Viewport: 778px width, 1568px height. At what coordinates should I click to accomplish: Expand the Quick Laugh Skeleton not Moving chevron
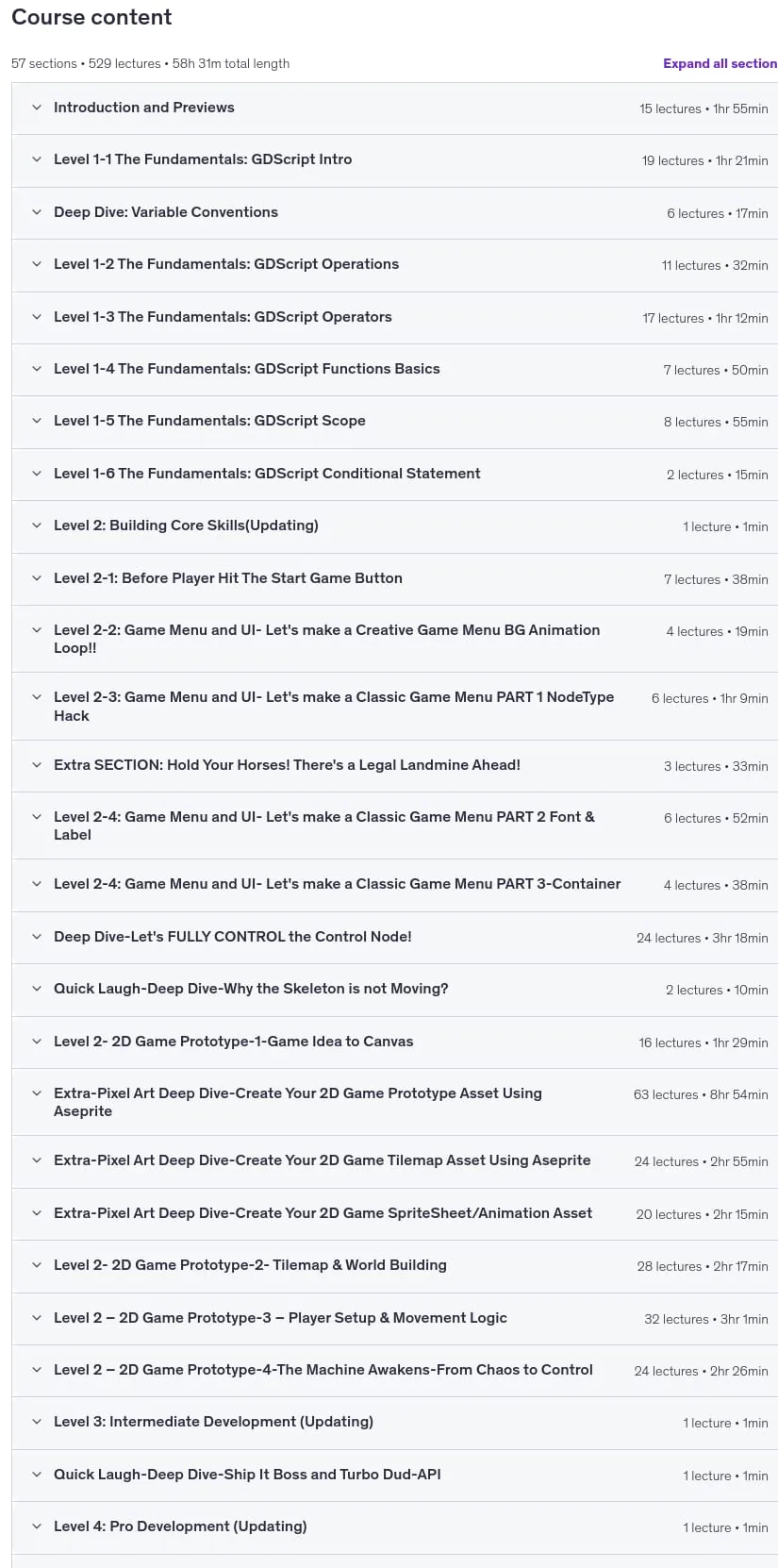tap(37, 989)
